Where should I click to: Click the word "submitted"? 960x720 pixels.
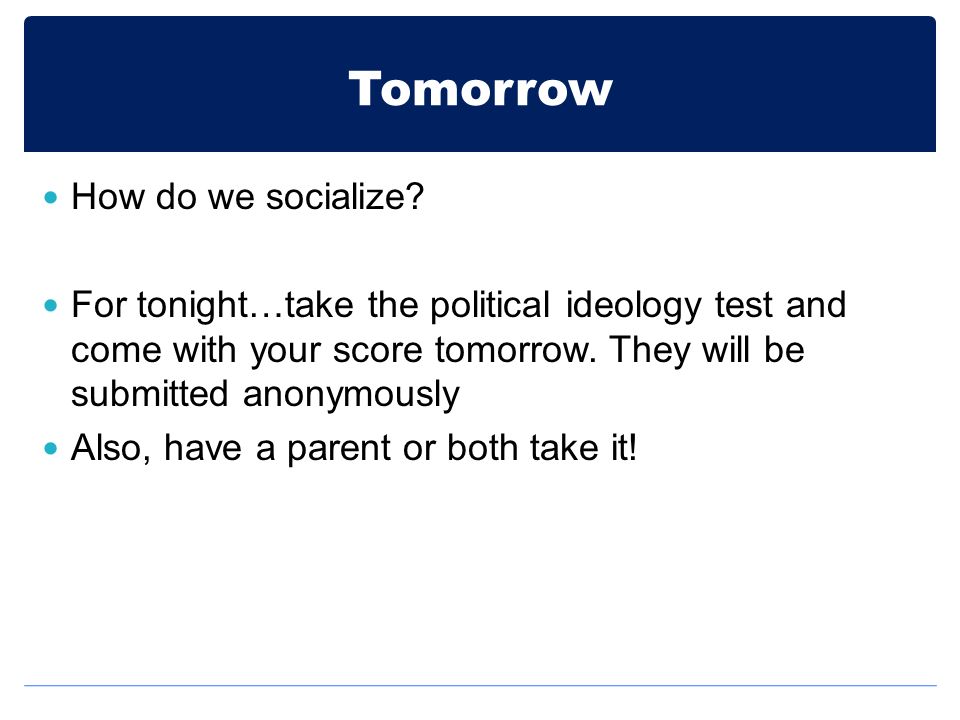[149, 394]
